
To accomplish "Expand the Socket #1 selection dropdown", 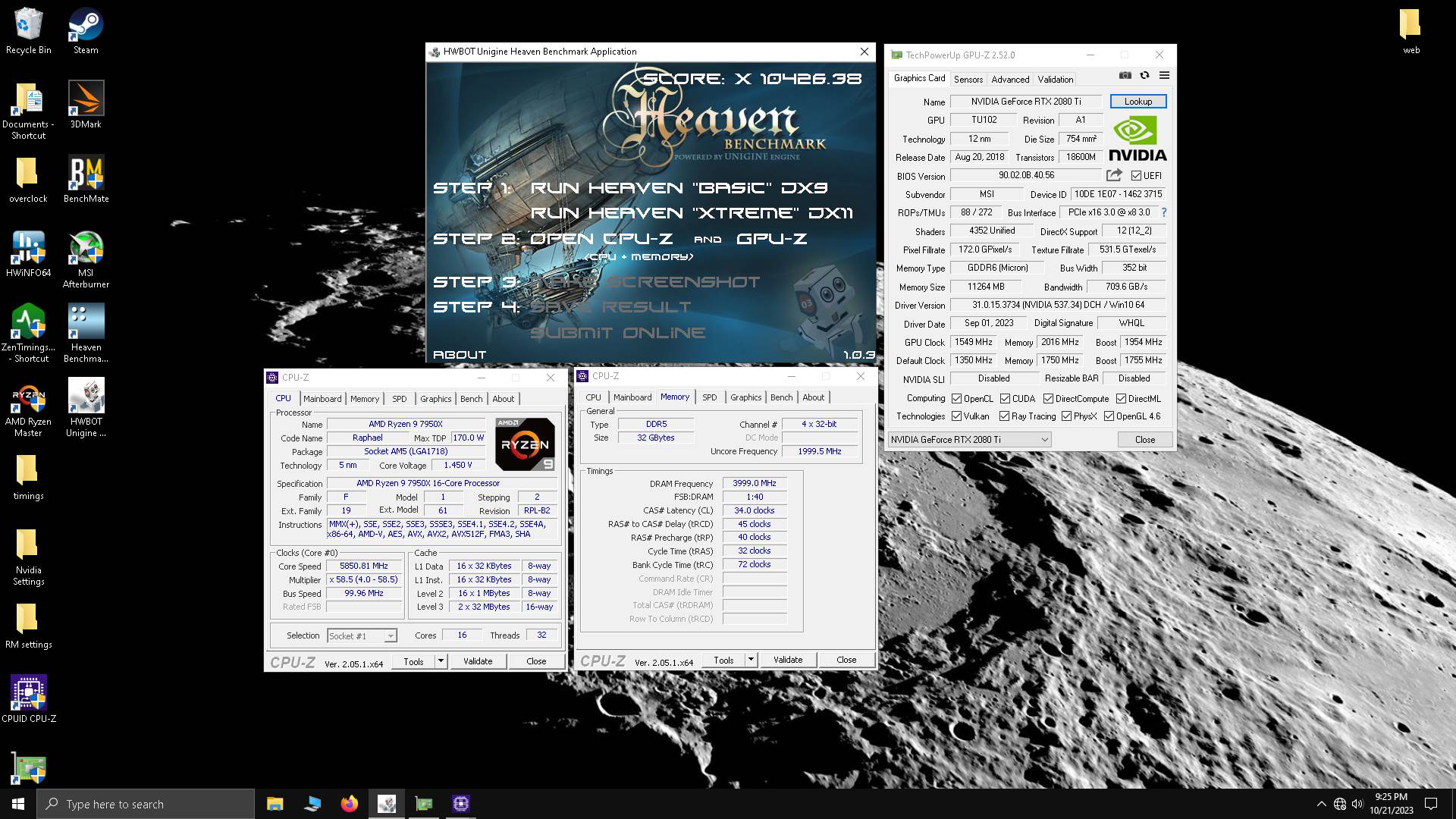I will (362, 636).
